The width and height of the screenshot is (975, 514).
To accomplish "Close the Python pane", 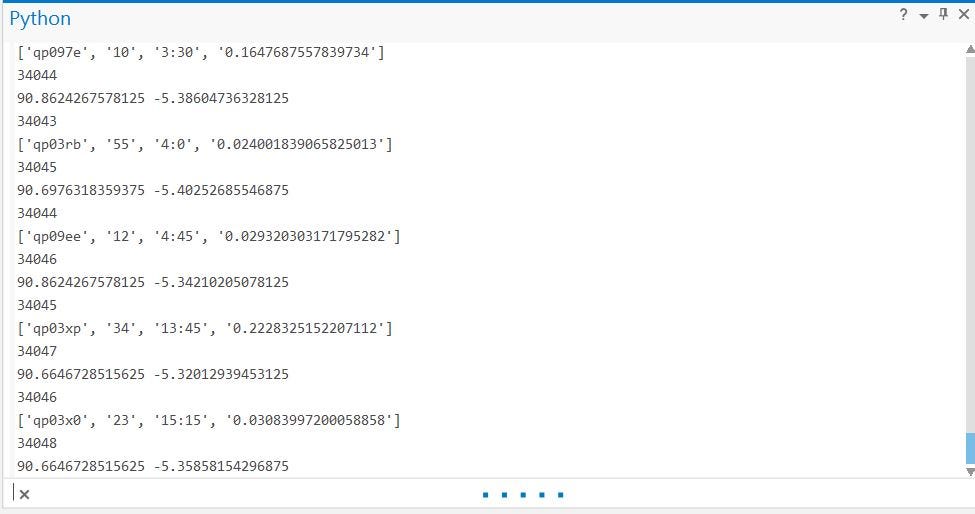I will click(x=964, y=14).
